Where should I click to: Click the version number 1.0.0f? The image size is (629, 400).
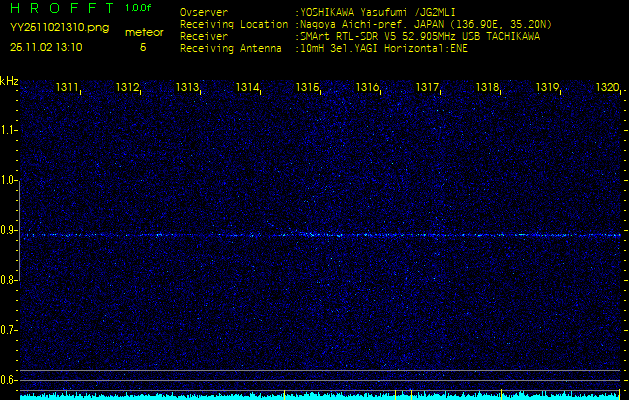(139, 8)
